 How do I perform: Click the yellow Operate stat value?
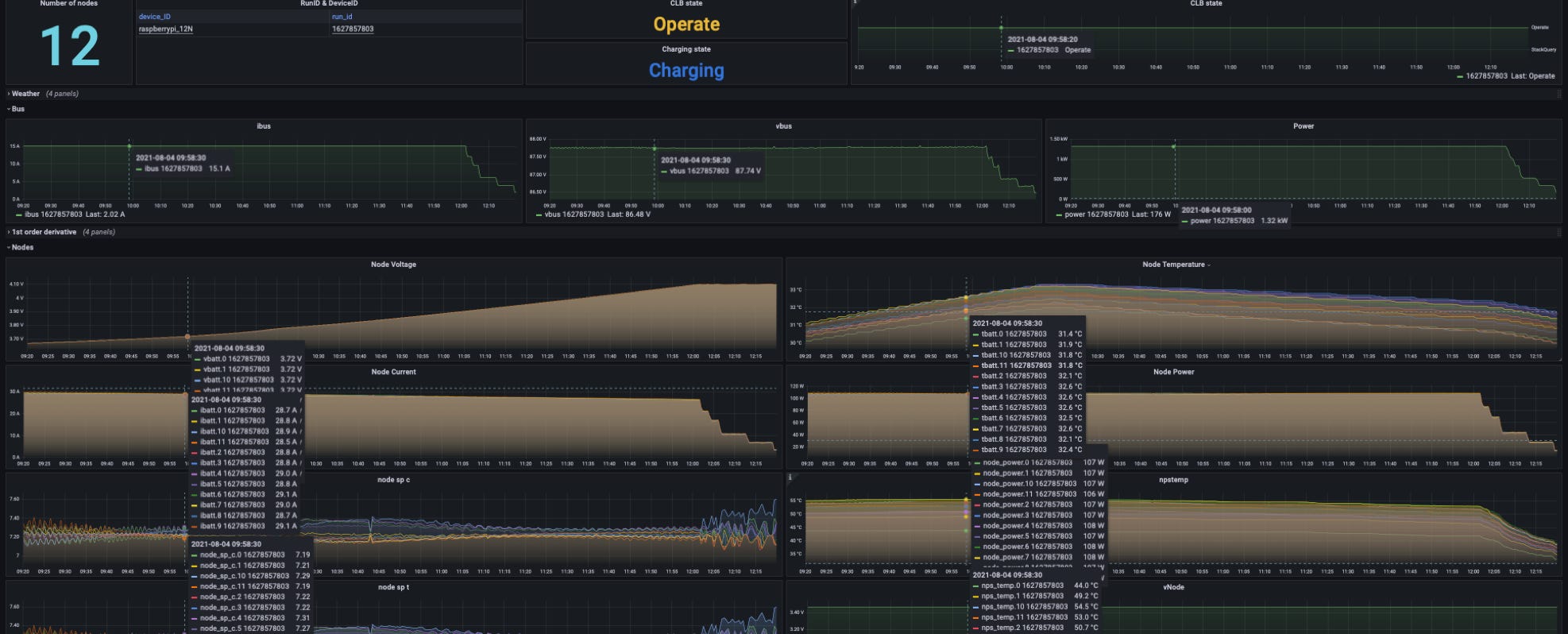(686, 24)
